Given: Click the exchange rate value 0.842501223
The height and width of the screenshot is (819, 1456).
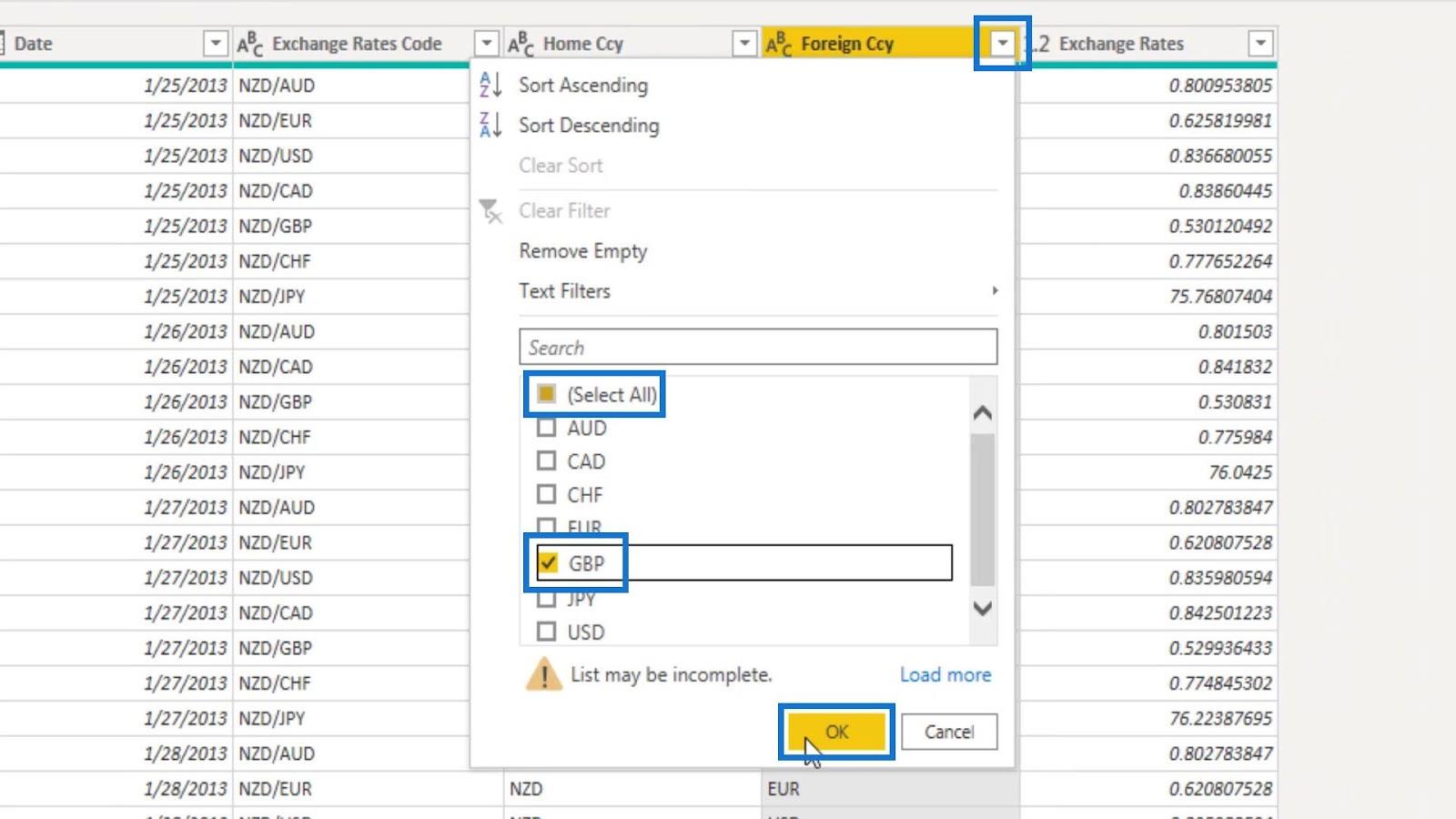Looking at the screenshot, I should pyautogui.click(x=1220, y=613).
